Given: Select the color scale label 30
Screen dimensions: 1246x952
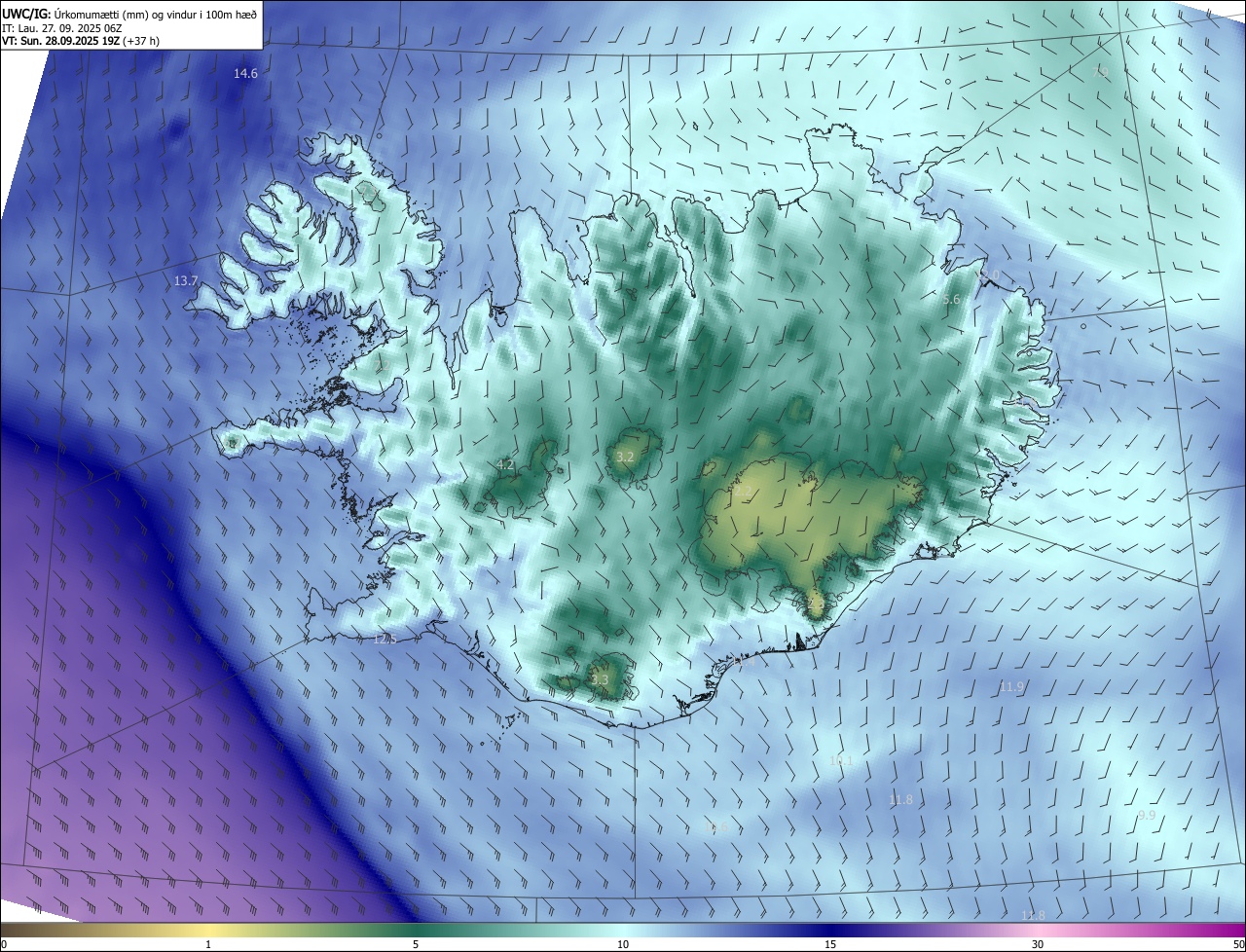Looking at the screenshot, I should click(x=1038, y=944).
